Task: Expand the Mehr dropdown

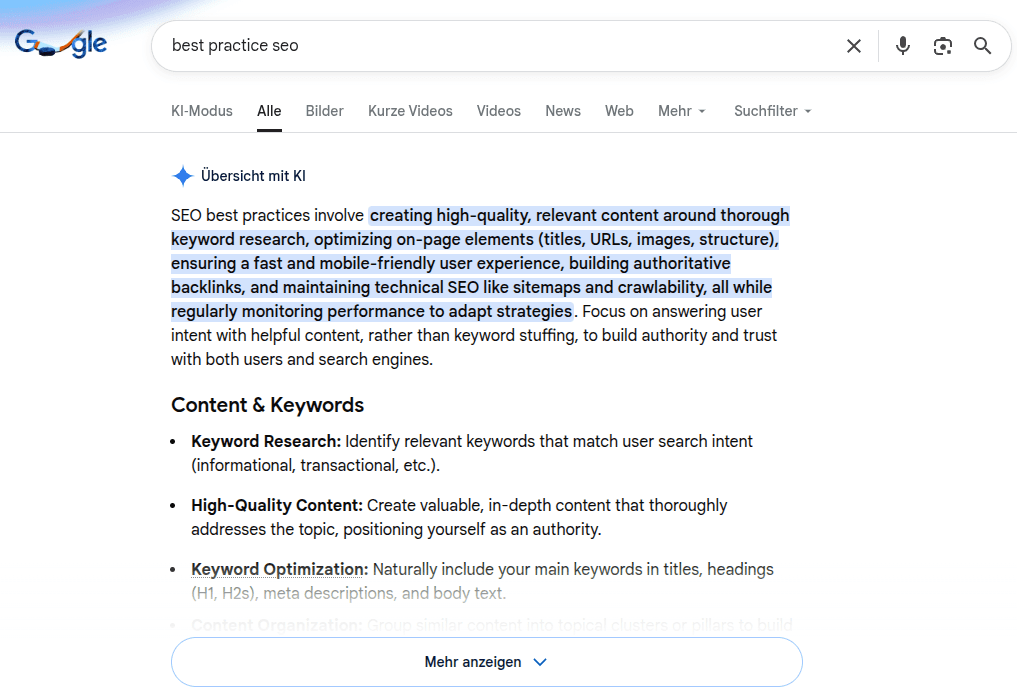Action: click(x=681, y=111)
